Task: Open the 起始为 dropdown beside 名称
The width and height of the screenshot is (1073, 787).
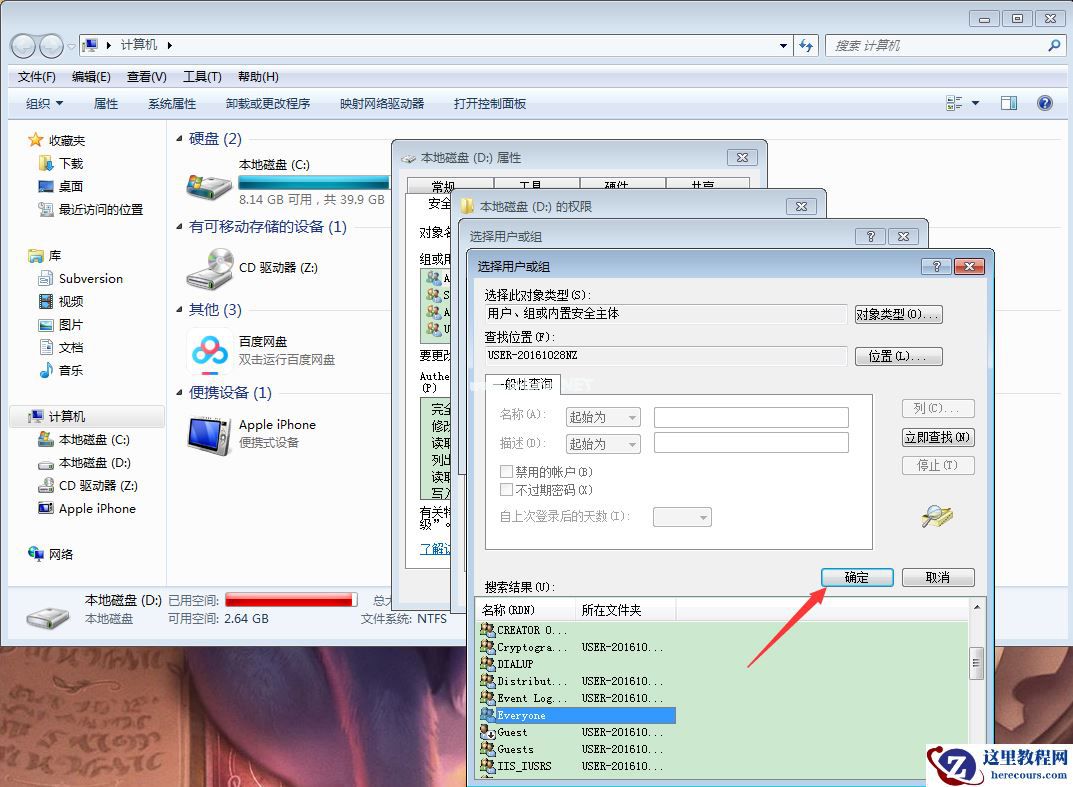Action: (x=602, y=417)
